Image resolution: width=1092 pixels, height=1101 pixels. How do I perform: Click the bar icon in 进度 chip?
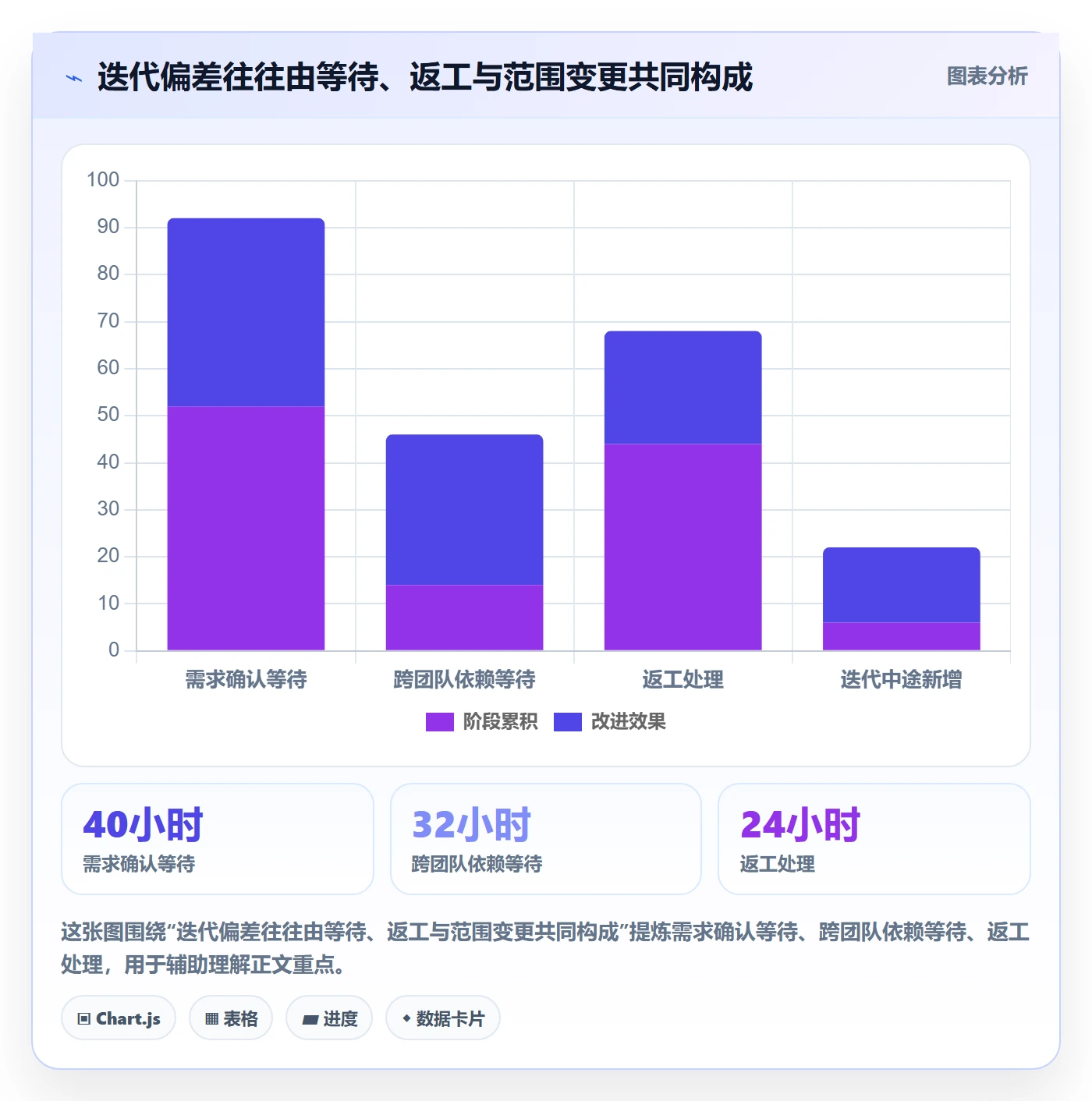point(310,1019)
